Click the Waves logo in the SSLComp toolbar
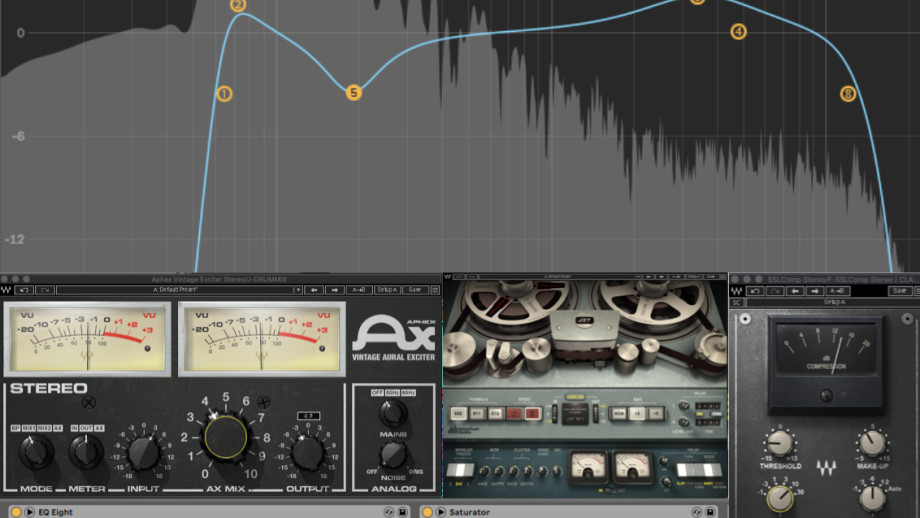The image size is (920, 518). point(736,291)
